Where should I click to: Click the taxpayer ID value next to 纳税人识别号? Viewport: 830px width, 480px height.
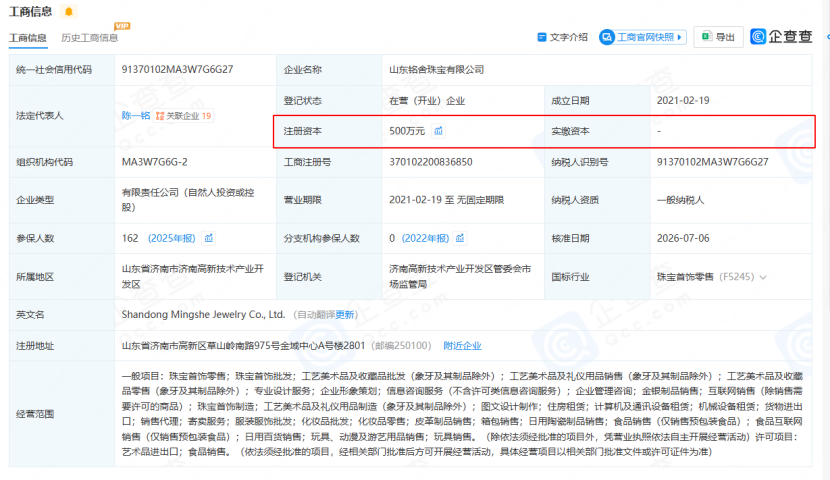pos(712,162)
